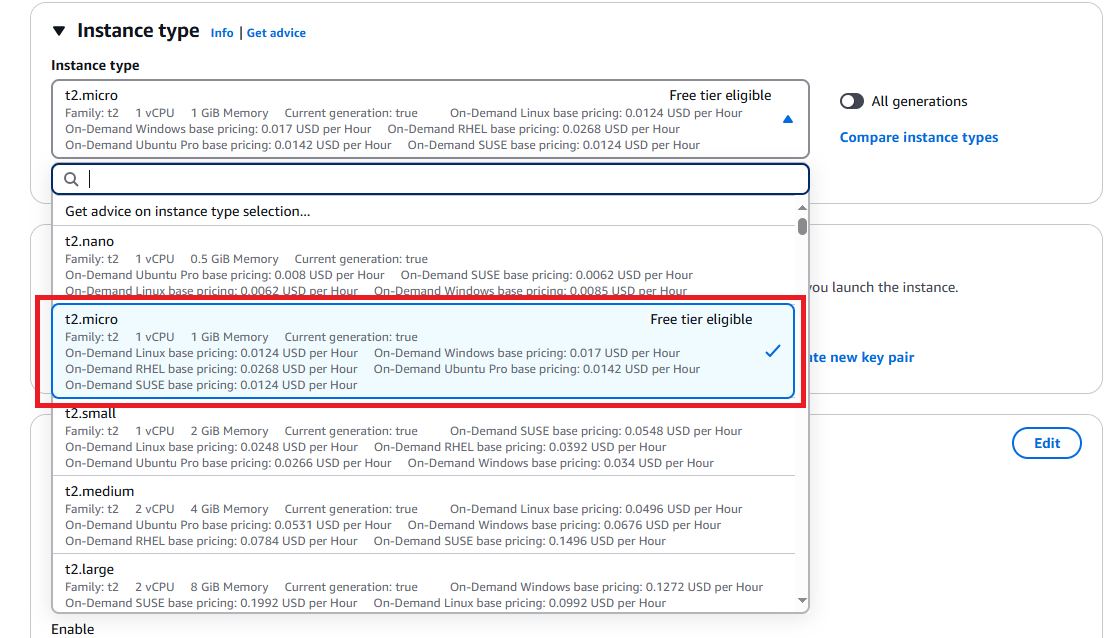Click selected t2.micro combo box field
This screenshot has width=1109, height=638.
[x=430, y=119]
